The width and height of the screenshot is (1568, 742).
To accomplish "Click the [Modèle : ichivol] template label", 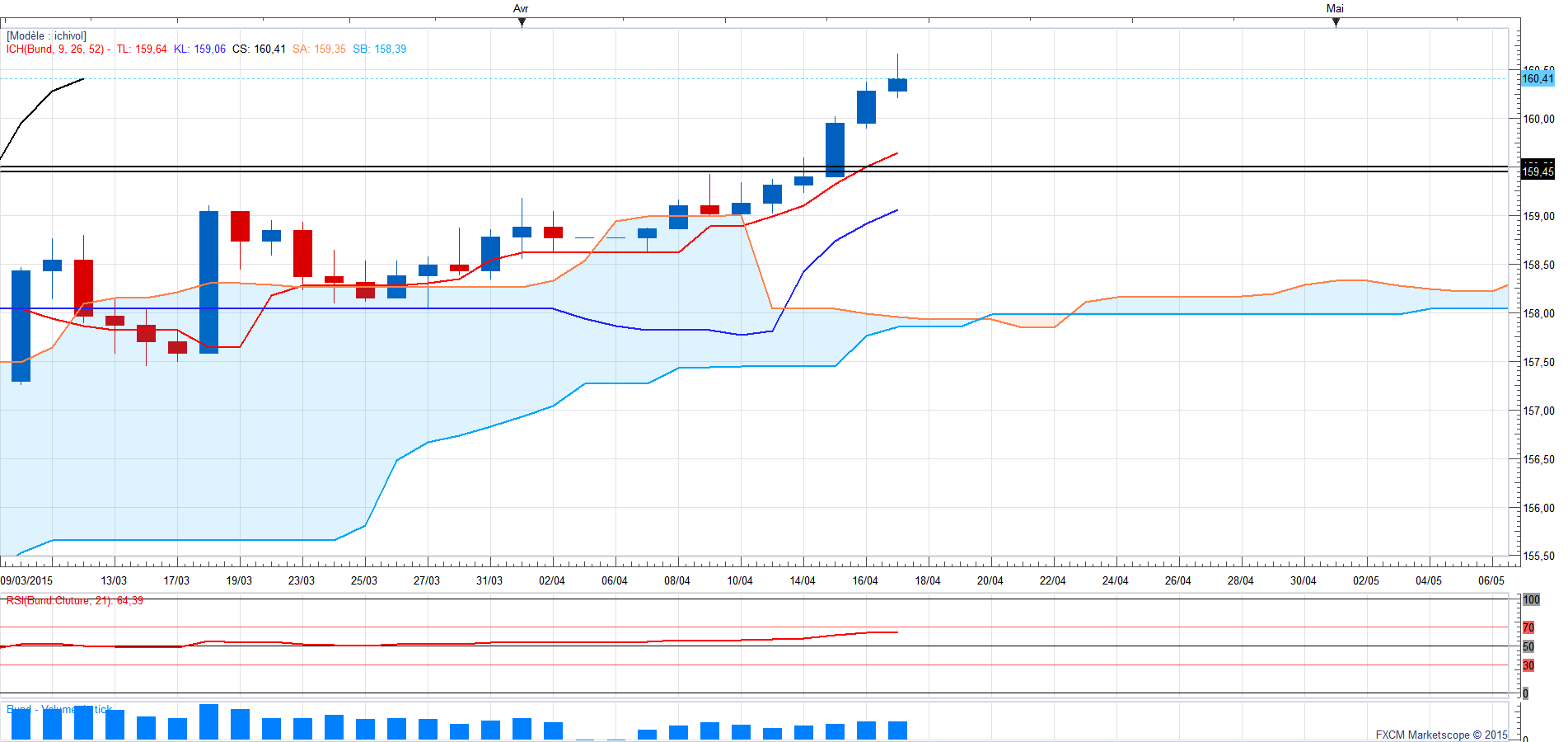I will tap(46, 36).
